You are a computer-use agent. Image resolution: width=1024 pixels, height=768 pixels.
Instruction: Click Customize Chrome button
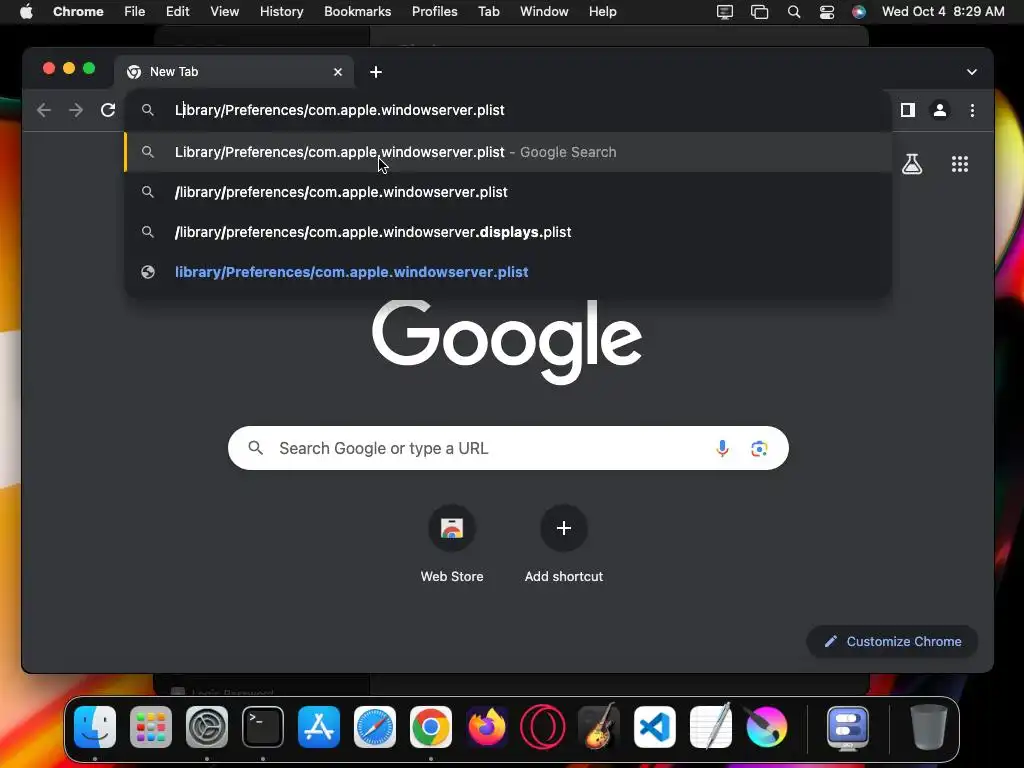pyautogui.click(x=892, y=641)
